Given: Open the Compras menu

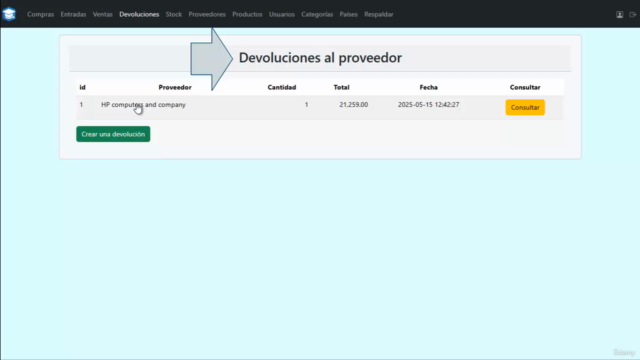Looking at the screenshot, I should [x=40, y=14].
